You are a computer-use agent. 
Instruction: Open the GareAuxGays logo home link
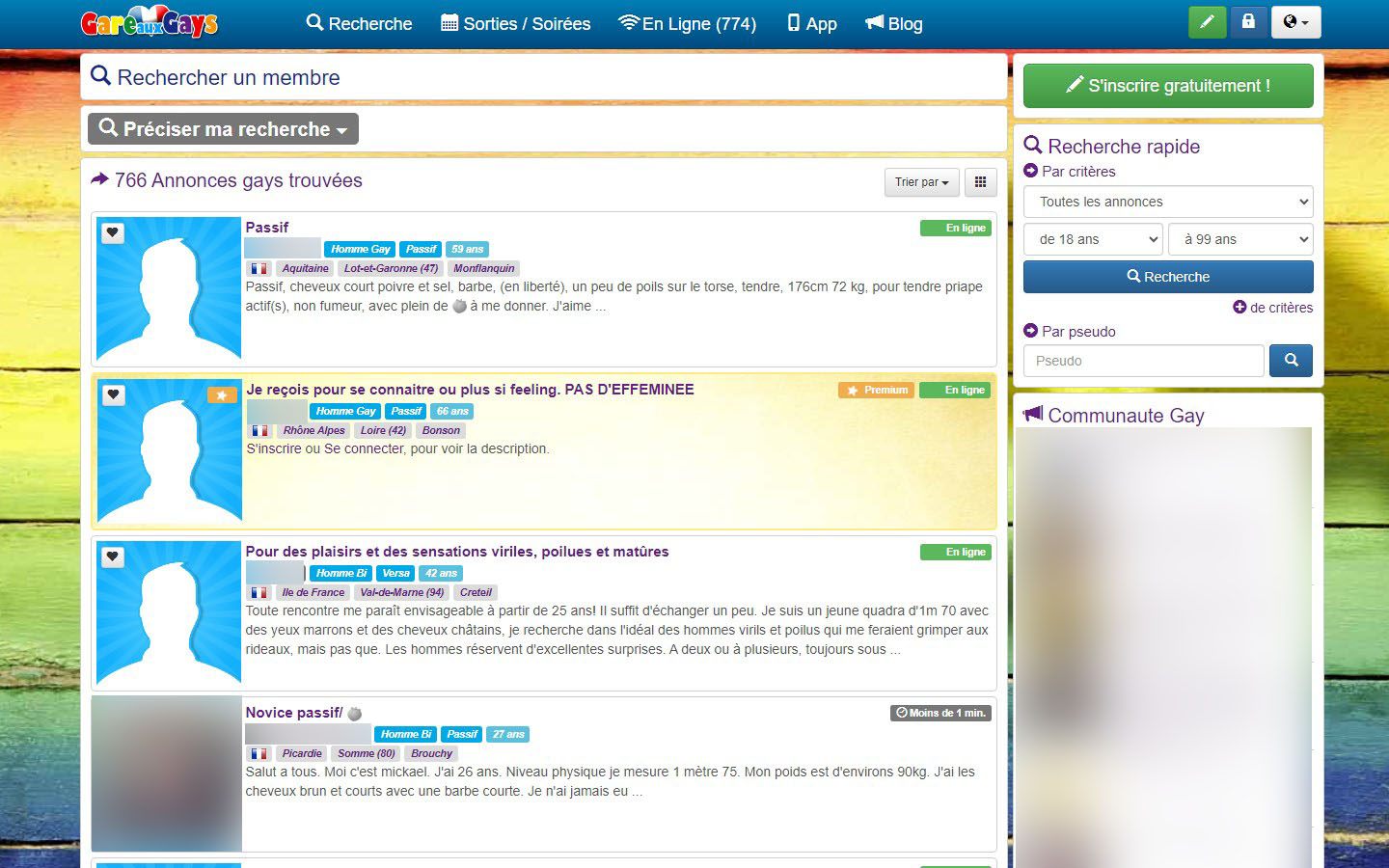coord(150,23)
